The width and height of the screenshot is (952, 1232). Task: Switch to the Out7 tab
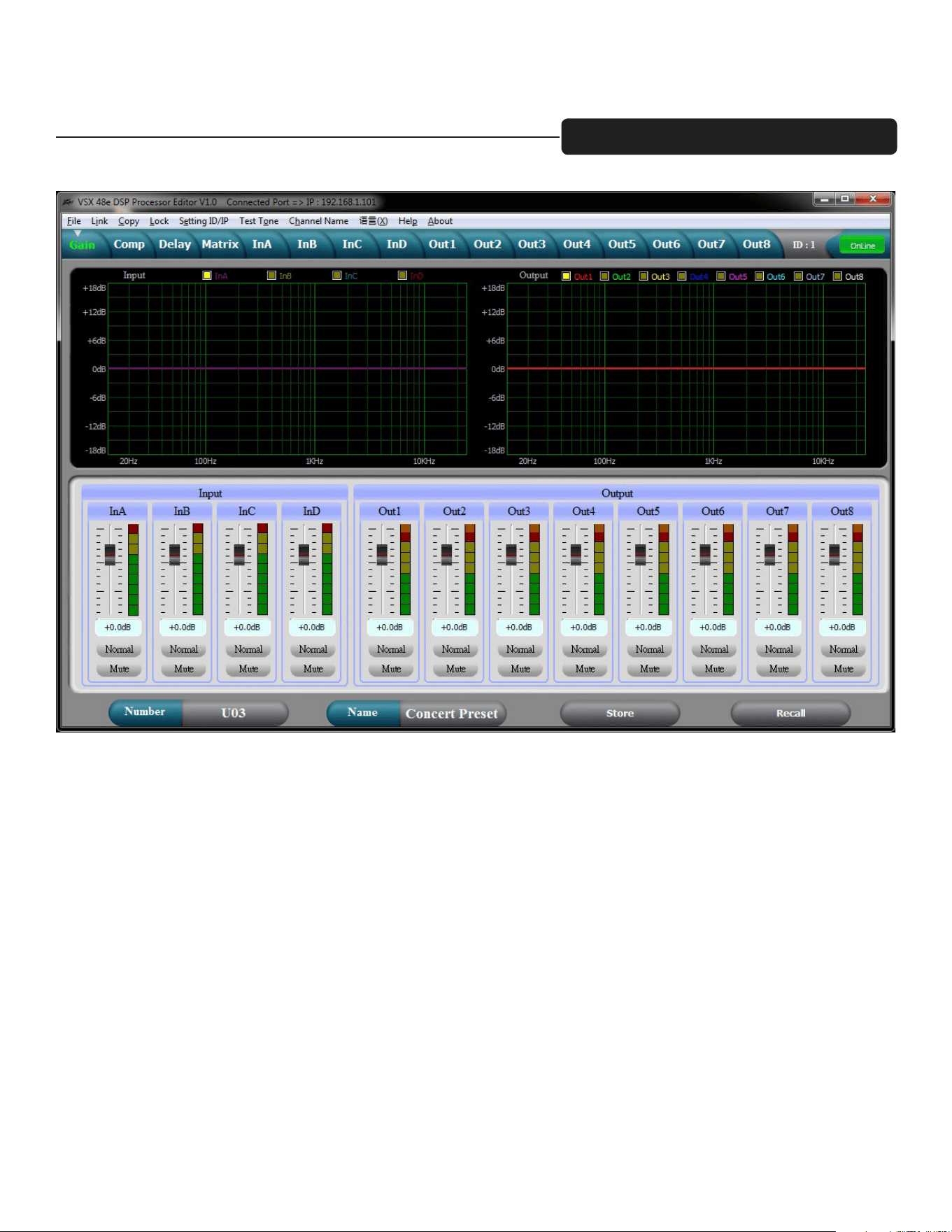(711, 245)
